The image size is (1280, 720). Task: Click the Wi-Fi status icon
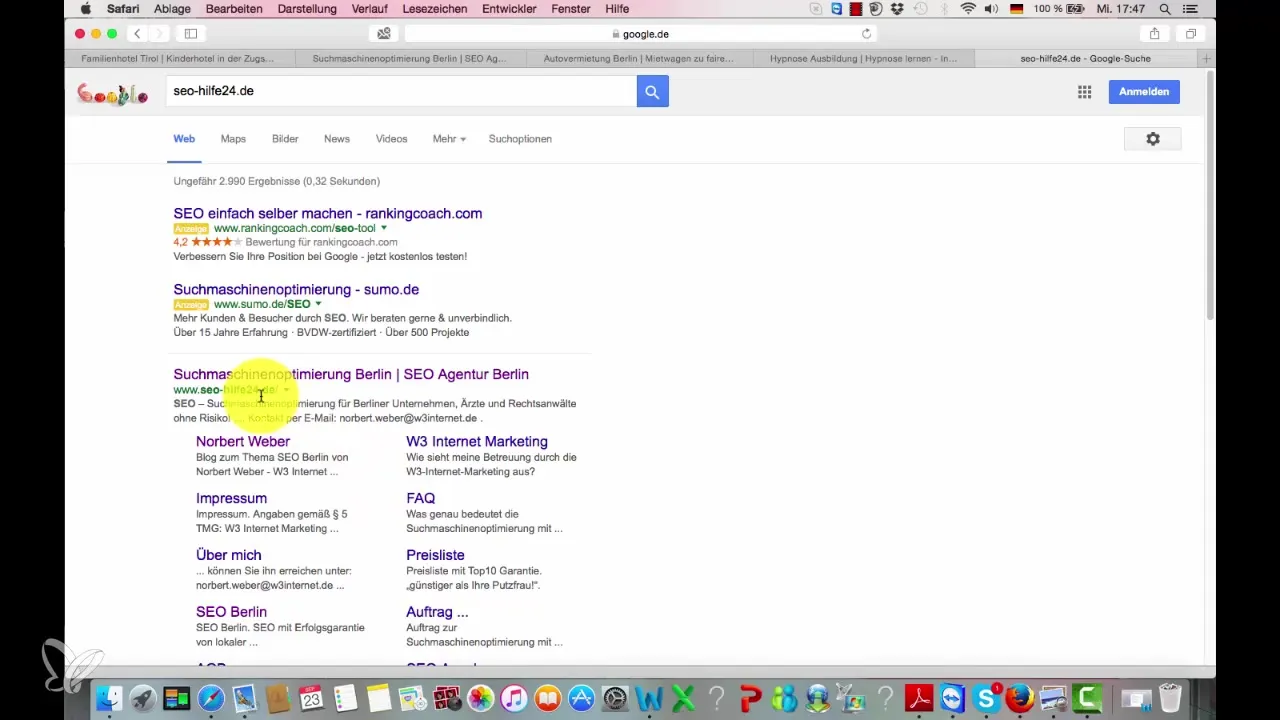pyautogui.click(x=968, y=9)
